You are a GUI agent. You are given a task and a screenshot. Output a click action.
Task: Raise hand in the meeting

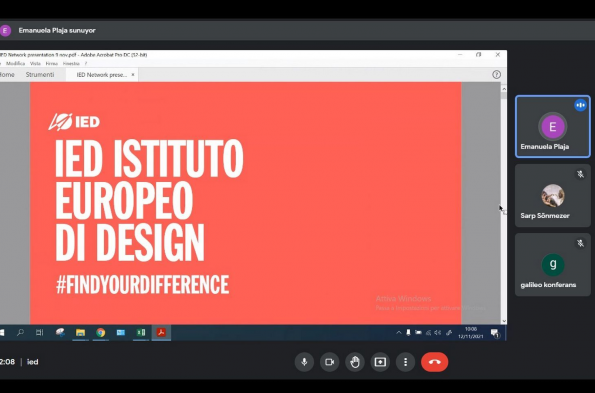coord(355,362)
